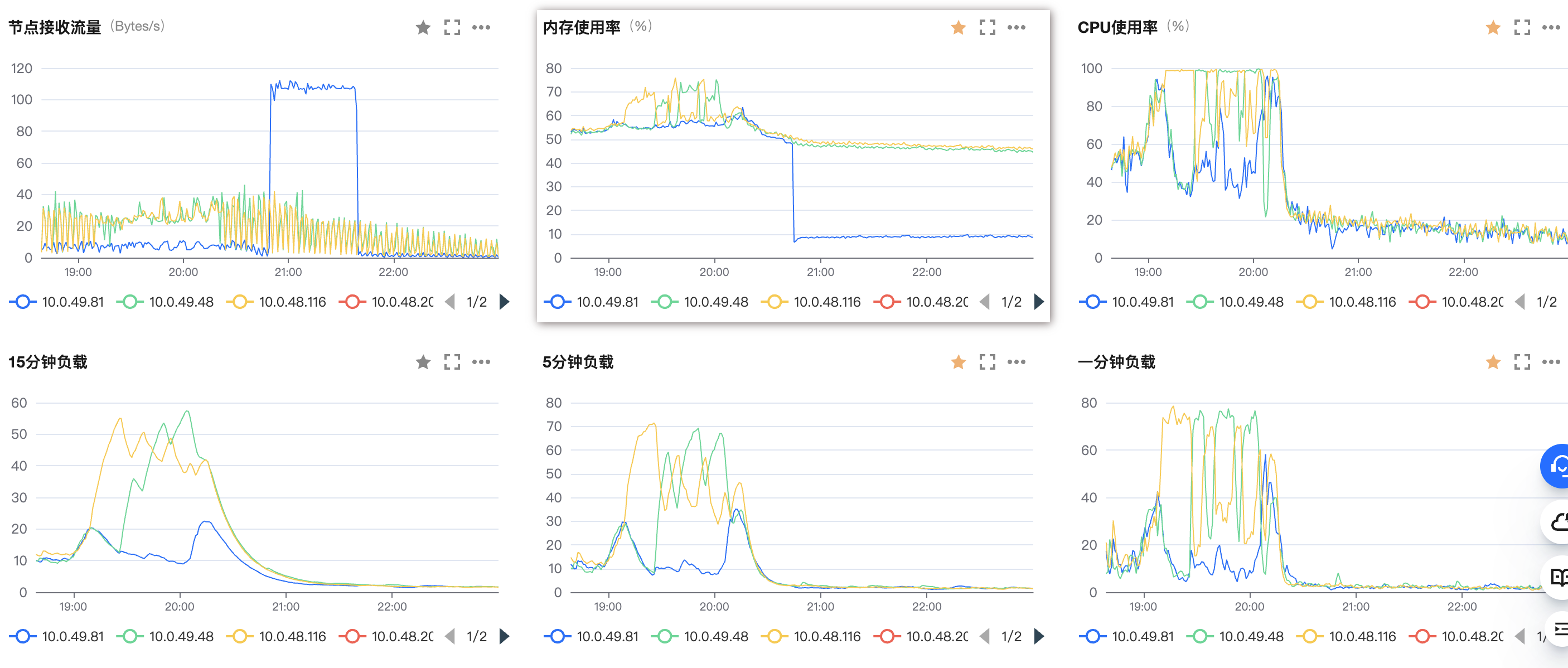Open more options for 15分钟负载 chart
Image resolution: width=1568 pixels, height=668 pixels.
point(481,362)
